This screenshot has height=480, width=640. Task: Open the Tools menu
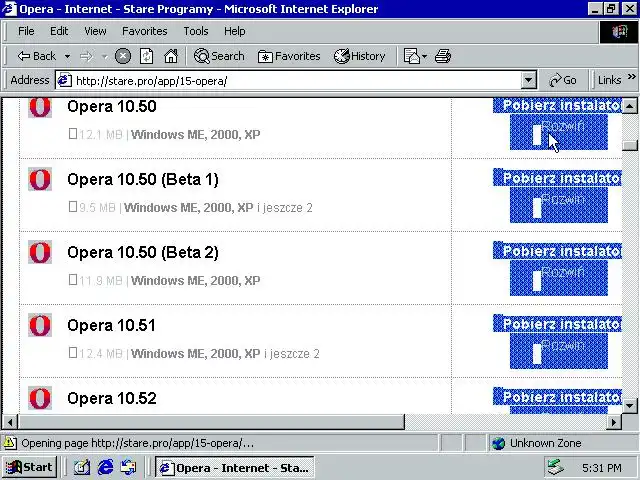tap(196, 31)
